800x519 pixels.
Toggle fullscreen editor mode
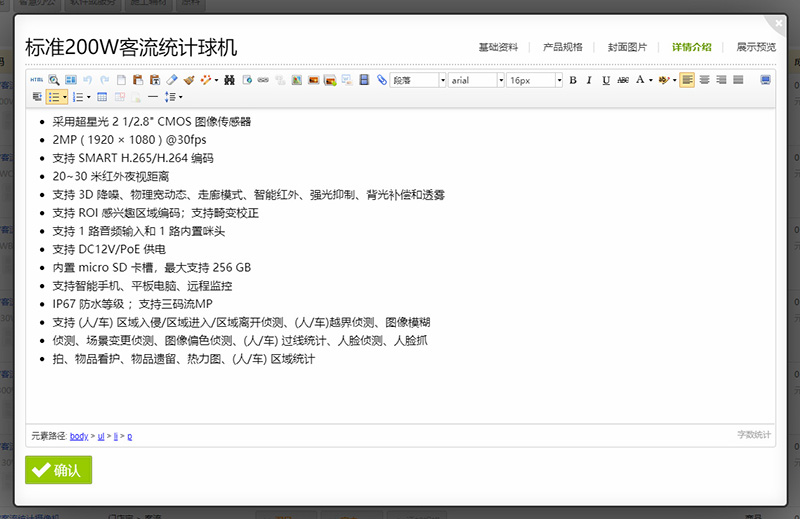click(765, 80)
